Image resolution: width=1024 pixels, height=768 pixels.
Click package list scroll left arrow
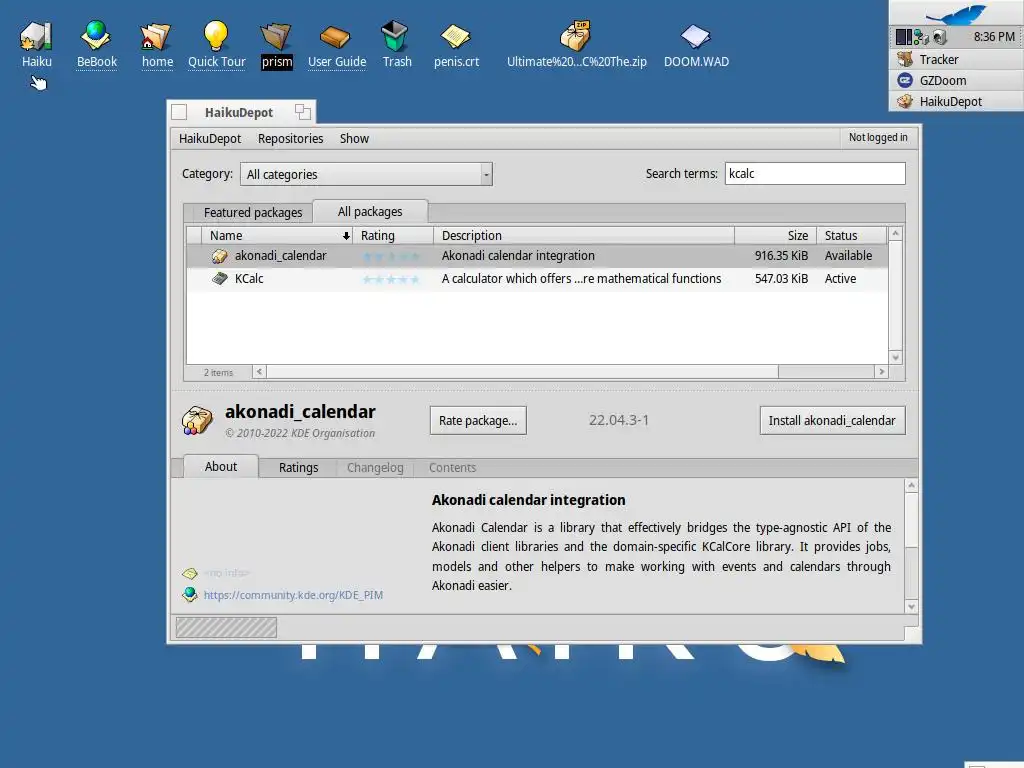tap(259, 372)
